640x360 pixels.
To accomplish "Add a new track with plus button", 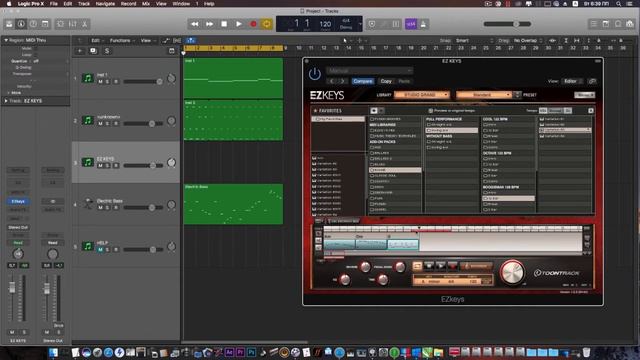I will click(80, 51).
